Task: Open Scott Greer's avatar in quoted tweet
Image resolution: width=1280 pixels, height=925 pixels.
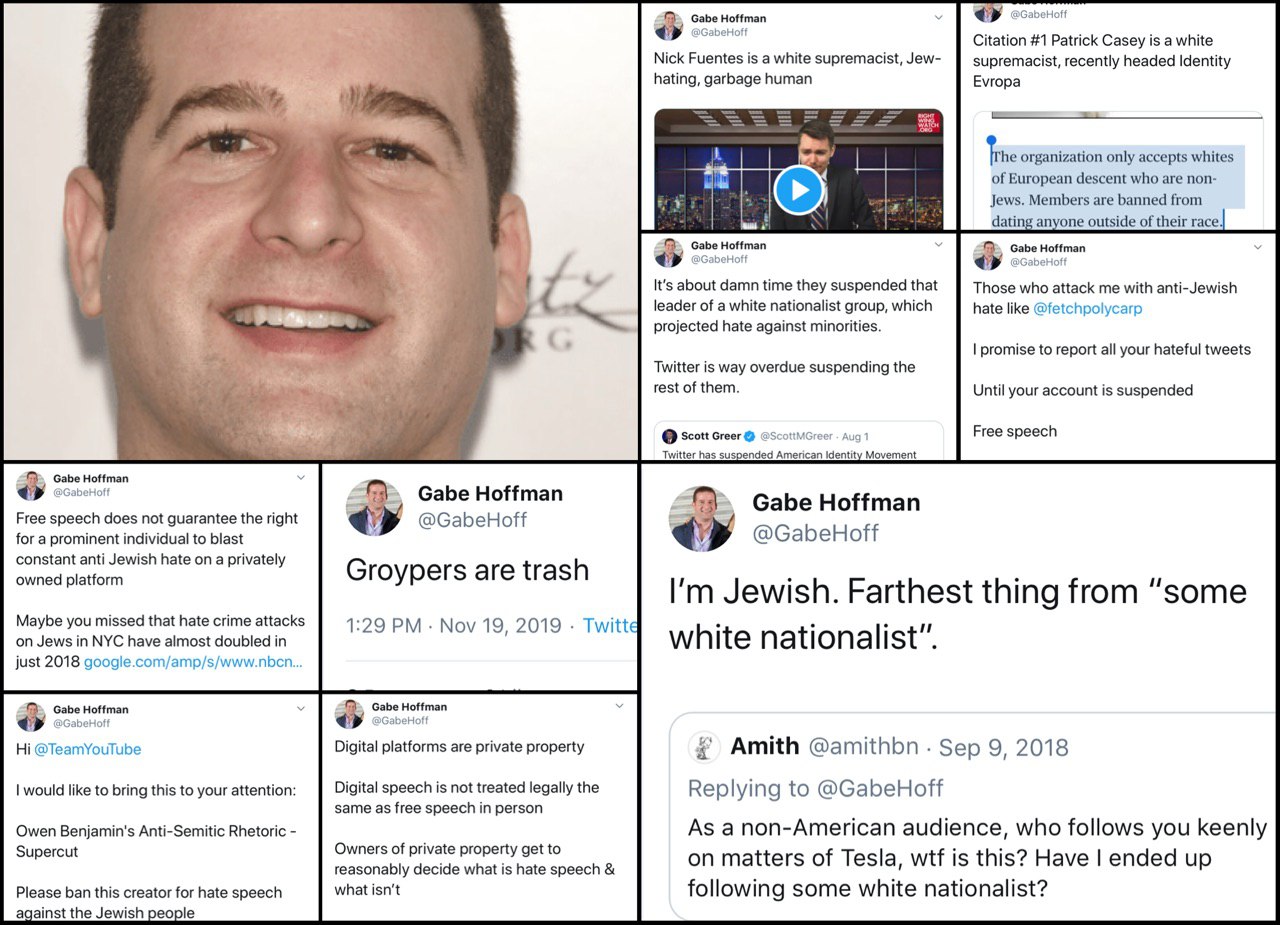Action: pyautogui.click(x=670, y=436)
